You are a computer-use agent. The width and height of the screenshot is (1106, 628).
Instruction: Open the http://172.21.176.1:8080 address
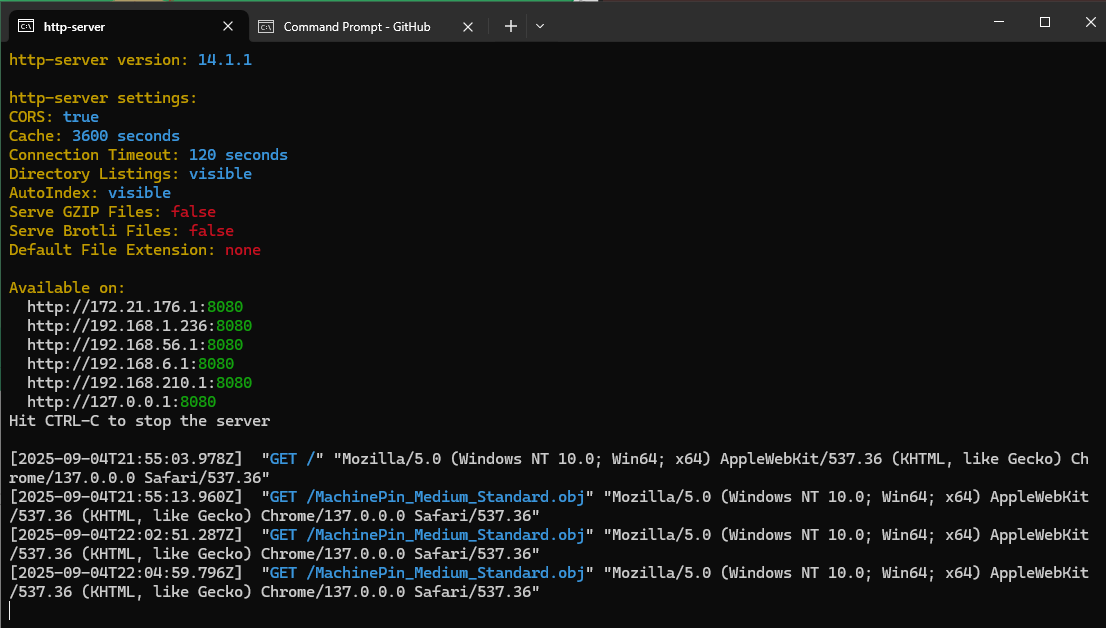(x=135, y=306)
